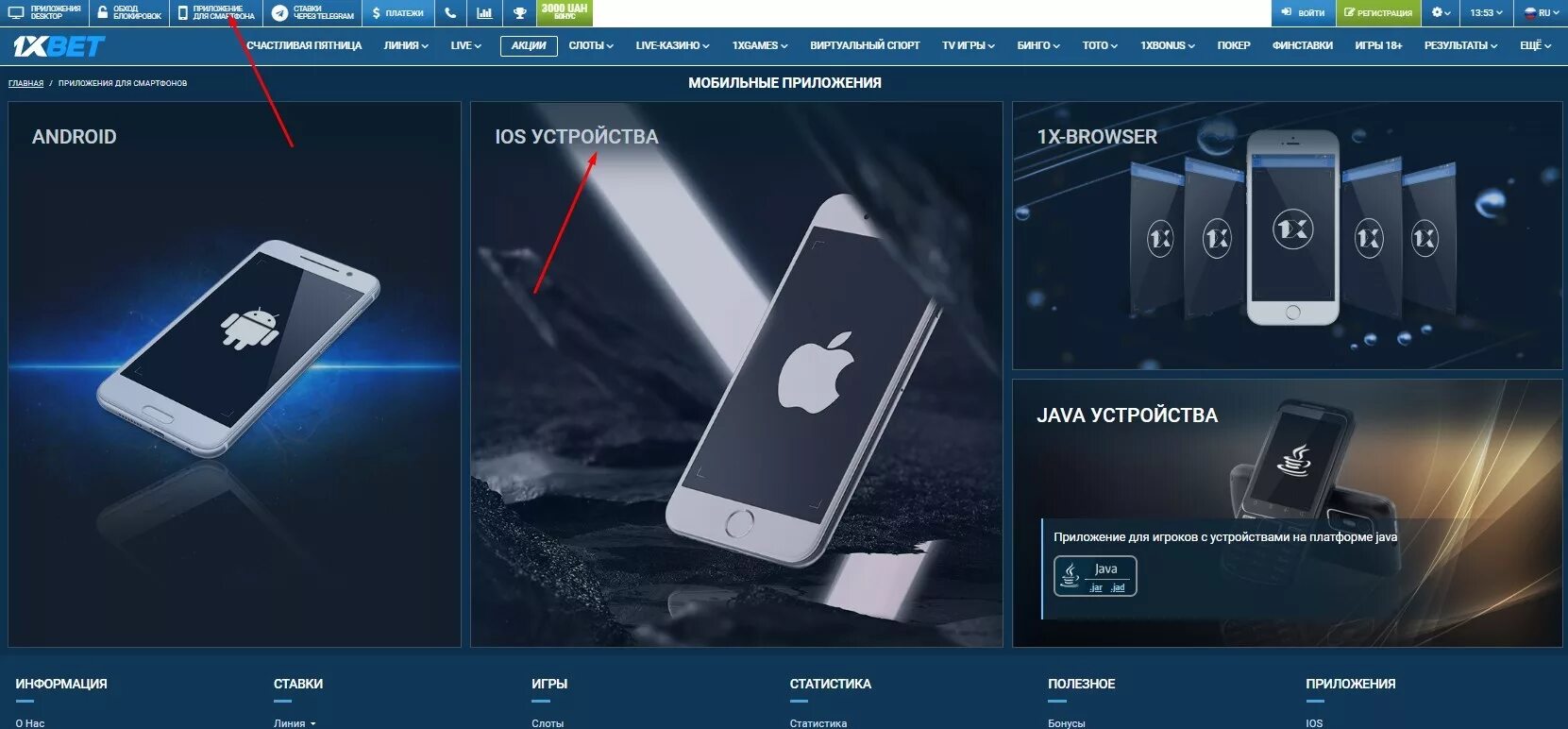The height and width of the screenshot is (729, 1568).
Task: Expand footer 'Линия' link
Action: tap(295, 723)
